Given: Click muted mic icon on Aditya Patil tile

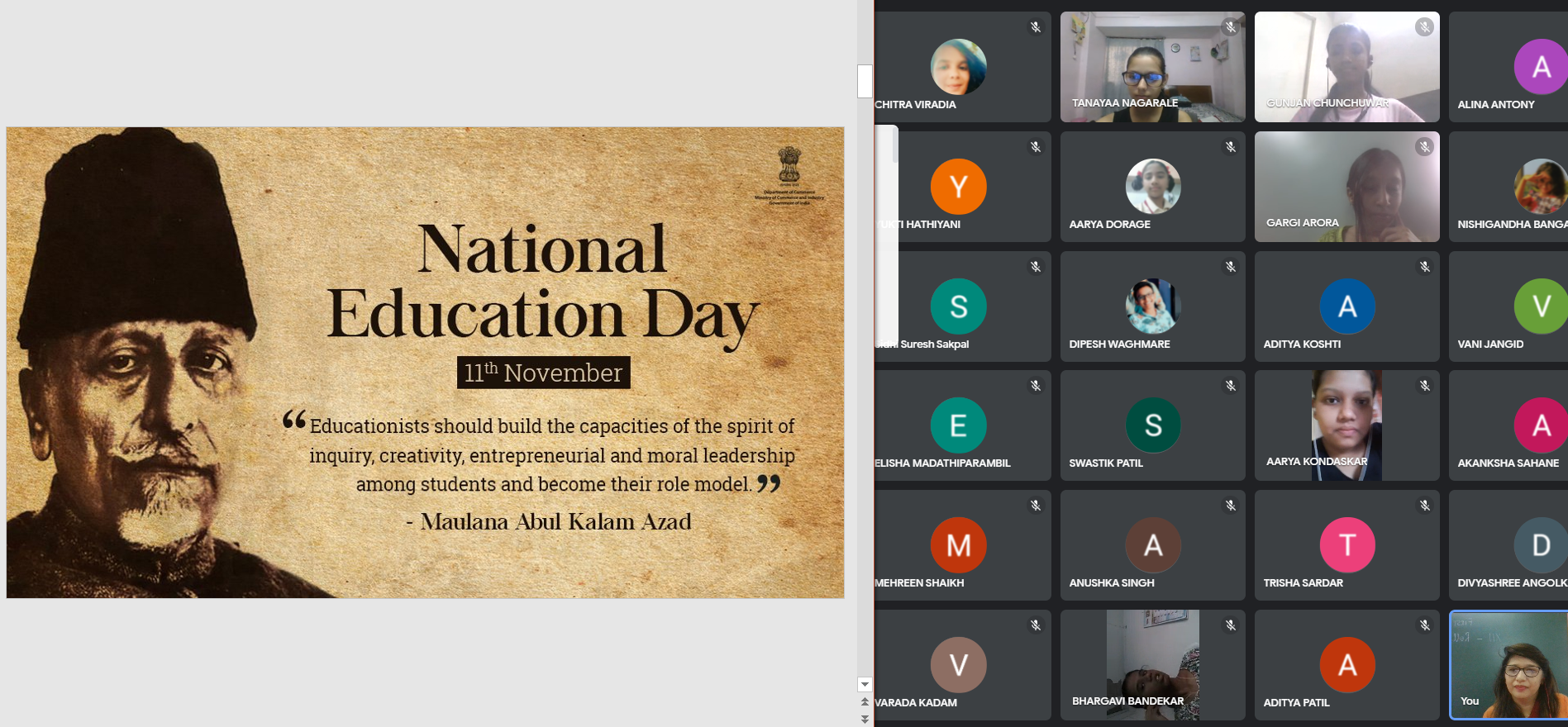Looking at the screenshot, I should (x=1424, y=625).
